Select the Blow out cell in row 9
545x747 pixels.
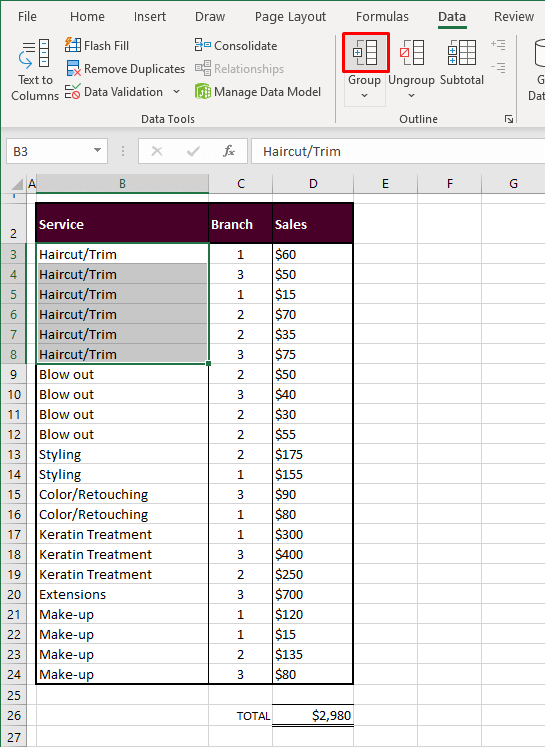click(122, 374)
